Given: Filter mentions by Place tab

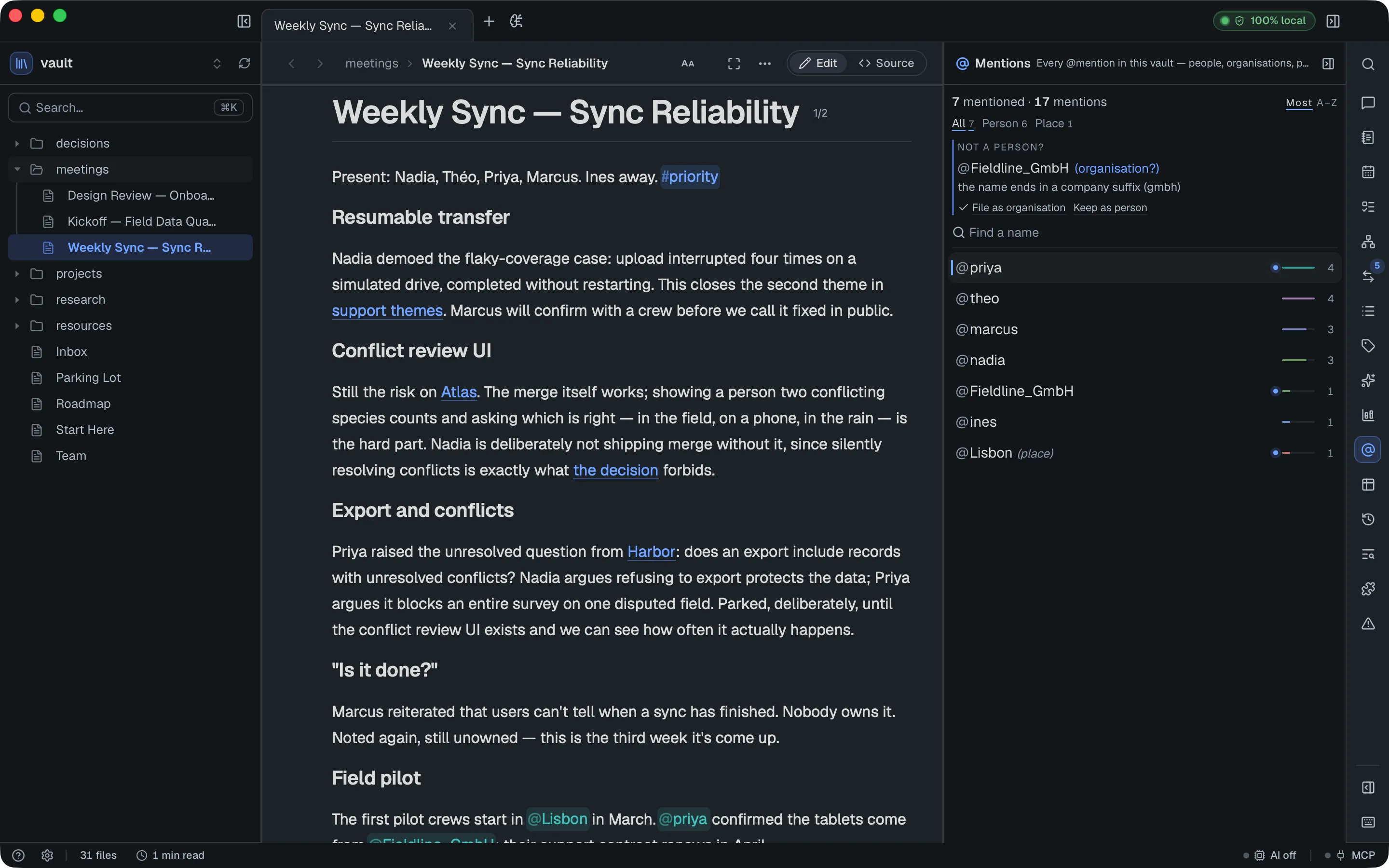Looking at the screenshot, I should 1053,123.
